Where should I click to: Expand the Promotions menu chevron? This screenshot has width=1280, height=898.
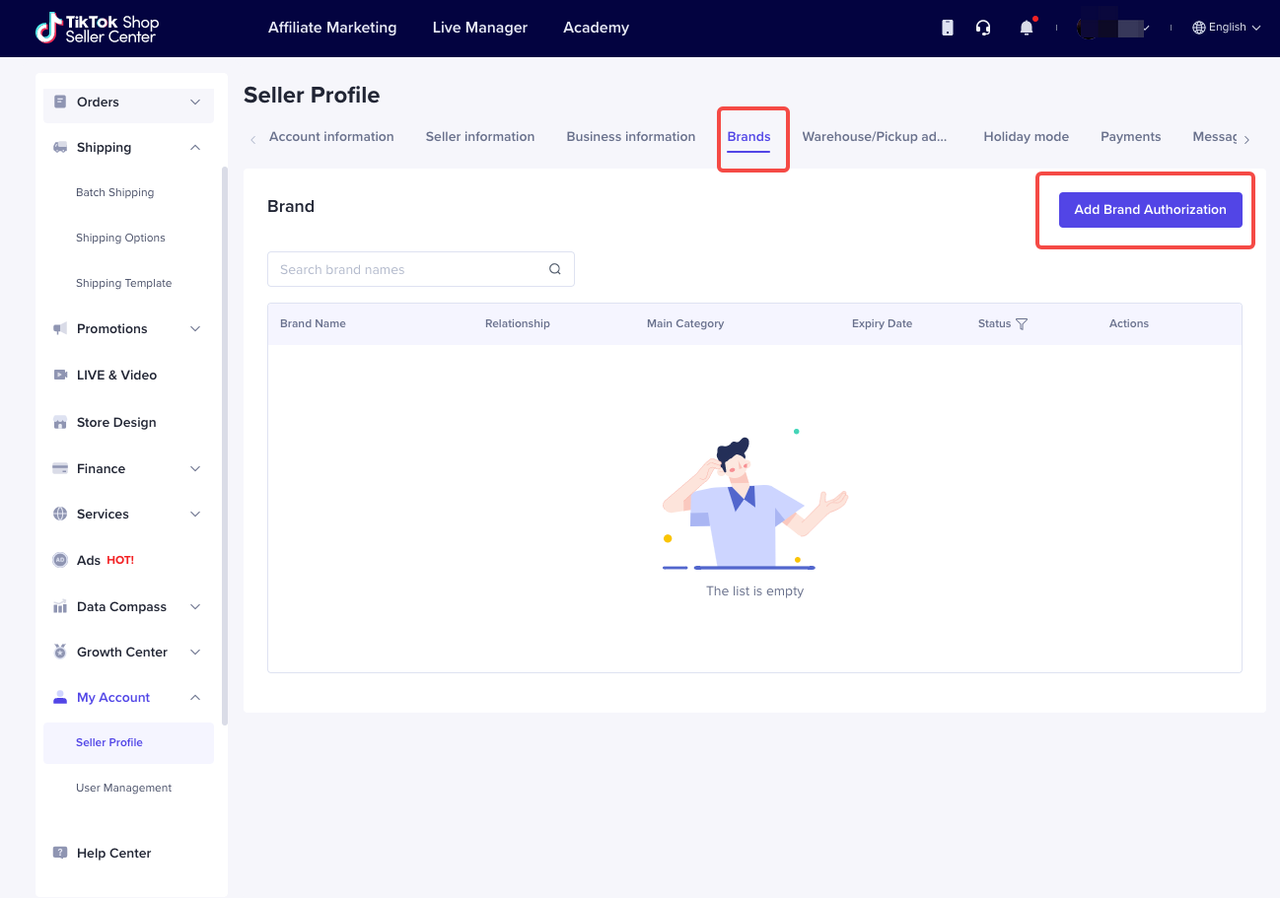(x=195, y=329)
